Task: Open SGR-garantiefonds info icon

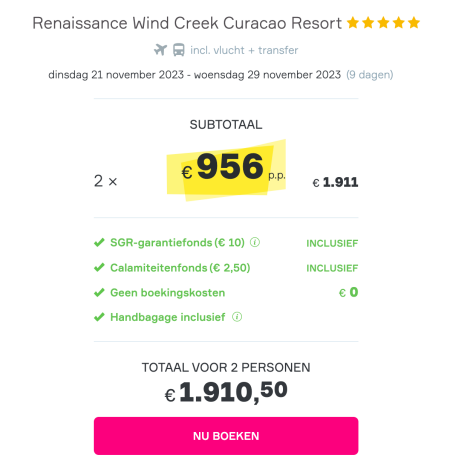Action: [x=255, y=242]
